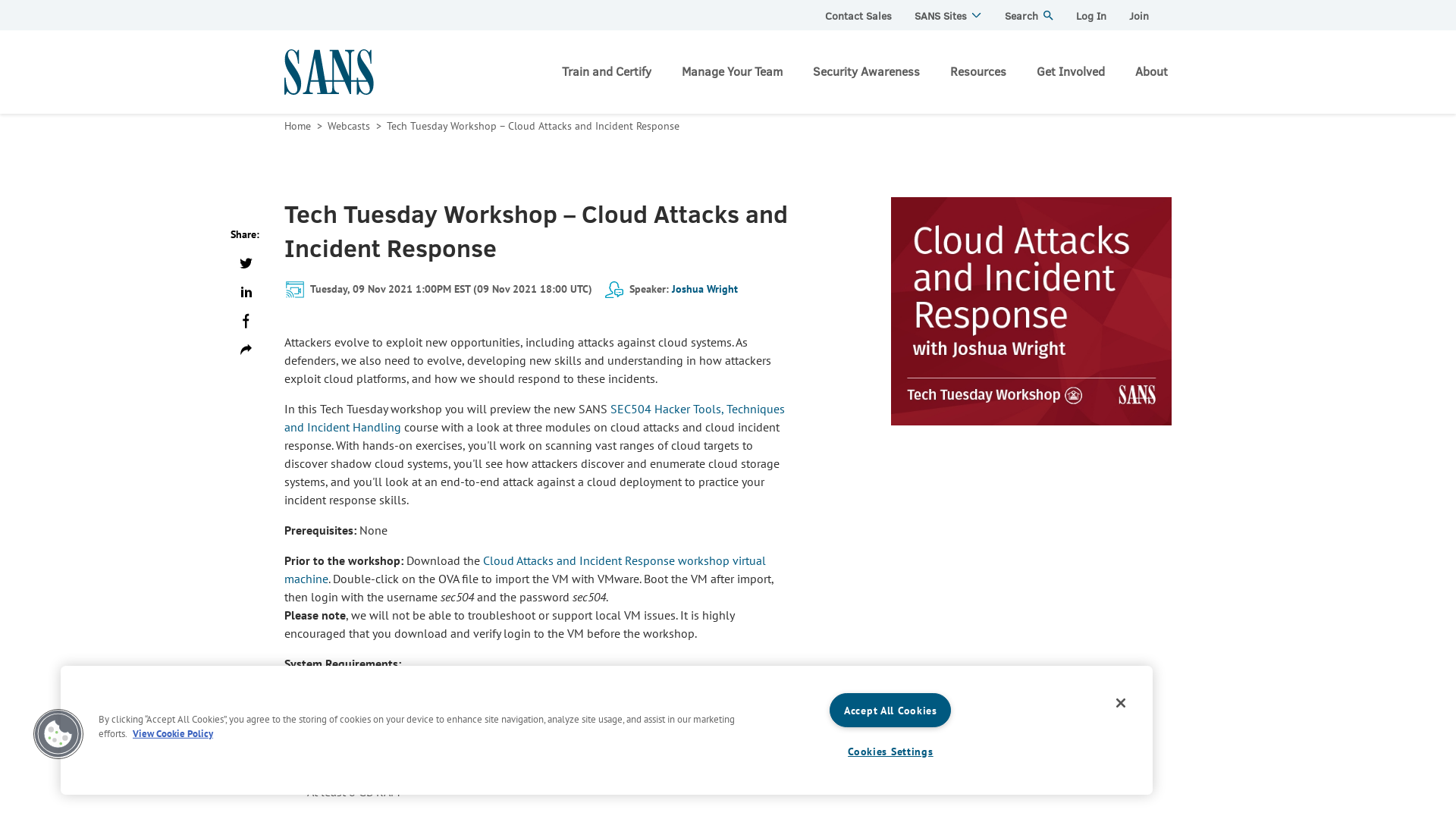Click the forward share arrow icon
1456x819 pixels.
point(246,350)
